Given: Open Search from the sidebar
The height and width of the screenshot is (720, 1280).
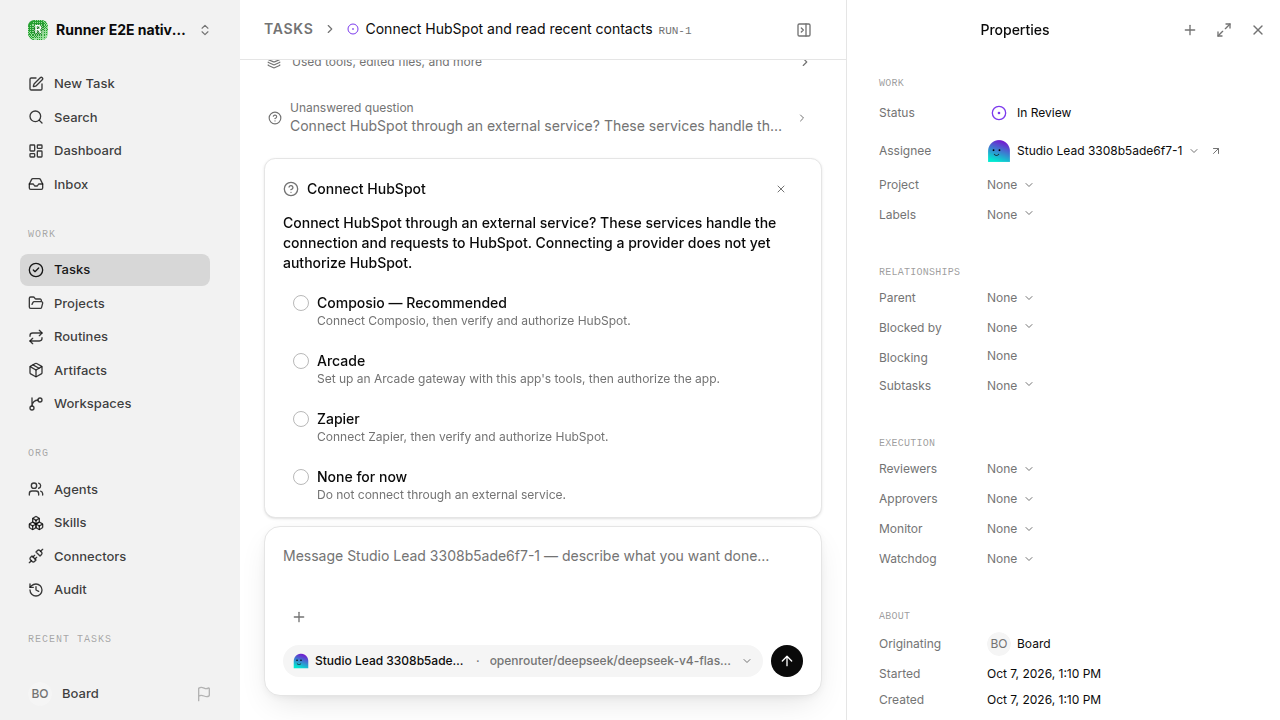Looking at the screenshot, I should tap(115, 117).
